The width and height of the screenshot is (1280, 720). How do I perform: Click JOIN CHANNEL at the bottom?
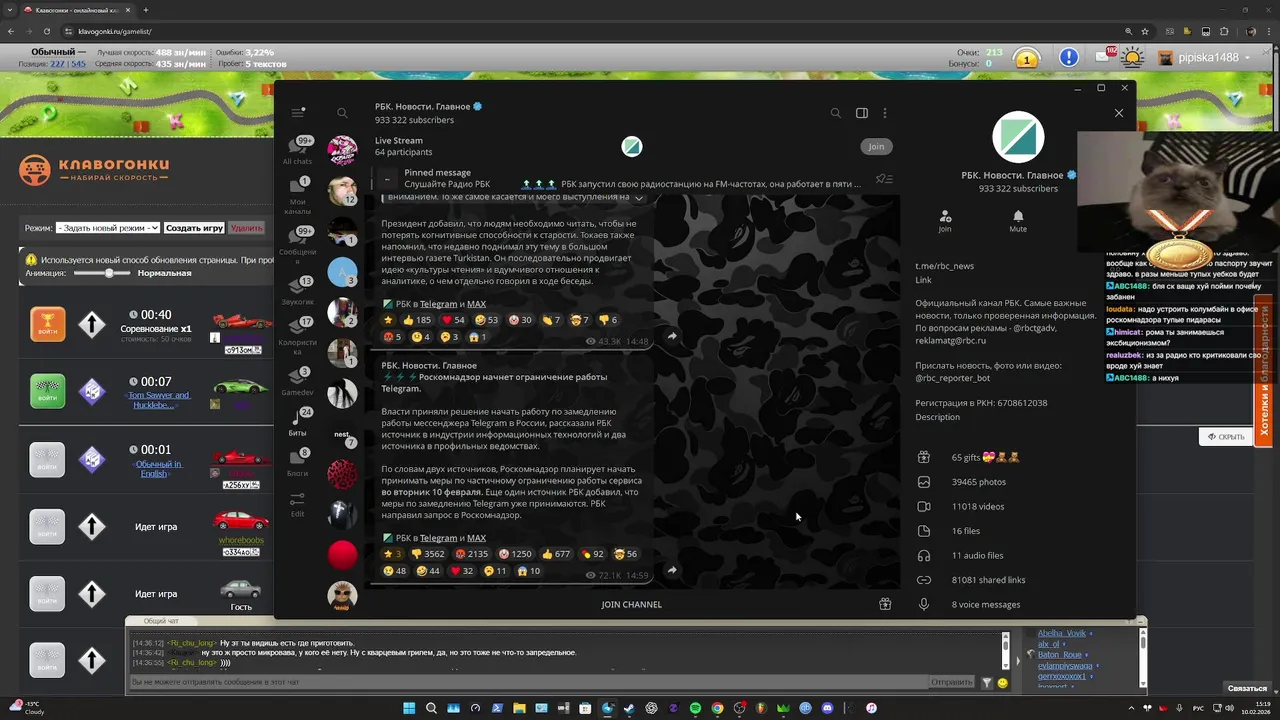coord(632,604)
